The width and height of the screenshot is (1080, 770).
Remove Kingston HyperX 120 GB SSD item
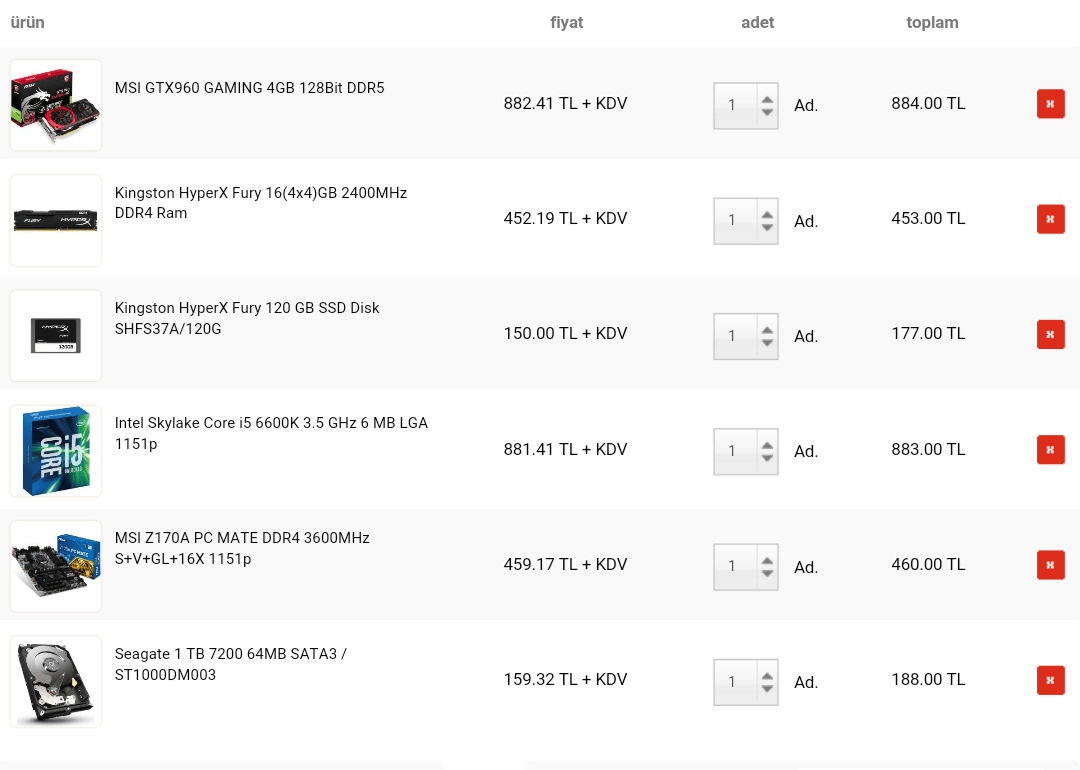[x=1050, y=334]
